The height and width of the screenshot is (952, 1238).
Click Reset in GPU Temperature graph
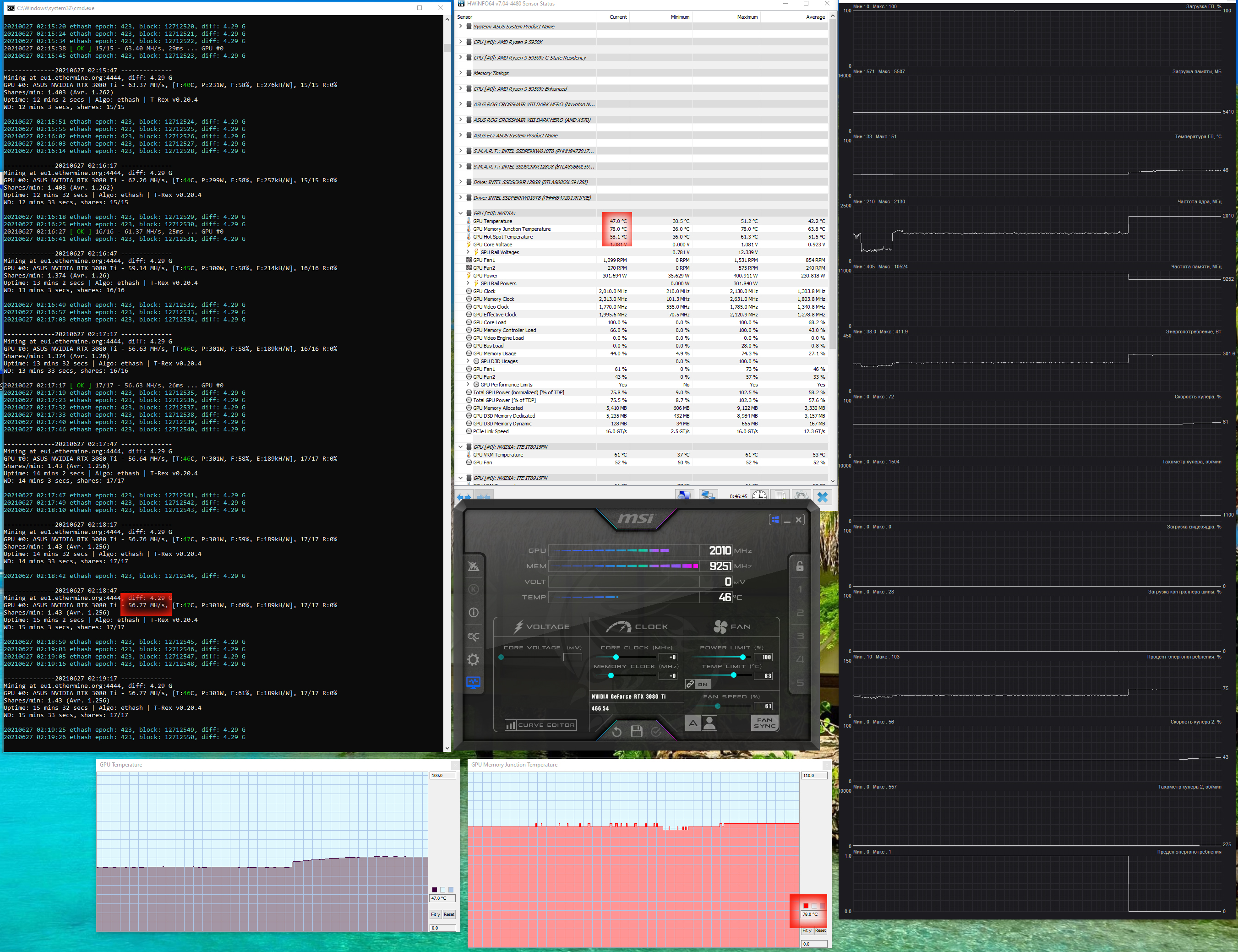[x=449, y=914]
